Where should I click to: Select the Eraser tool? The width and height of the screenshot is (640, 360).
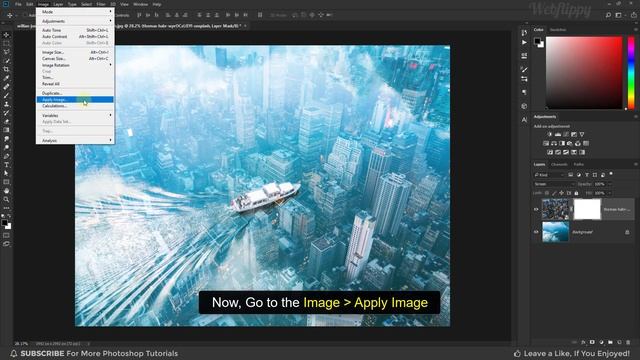coord(6,121)
